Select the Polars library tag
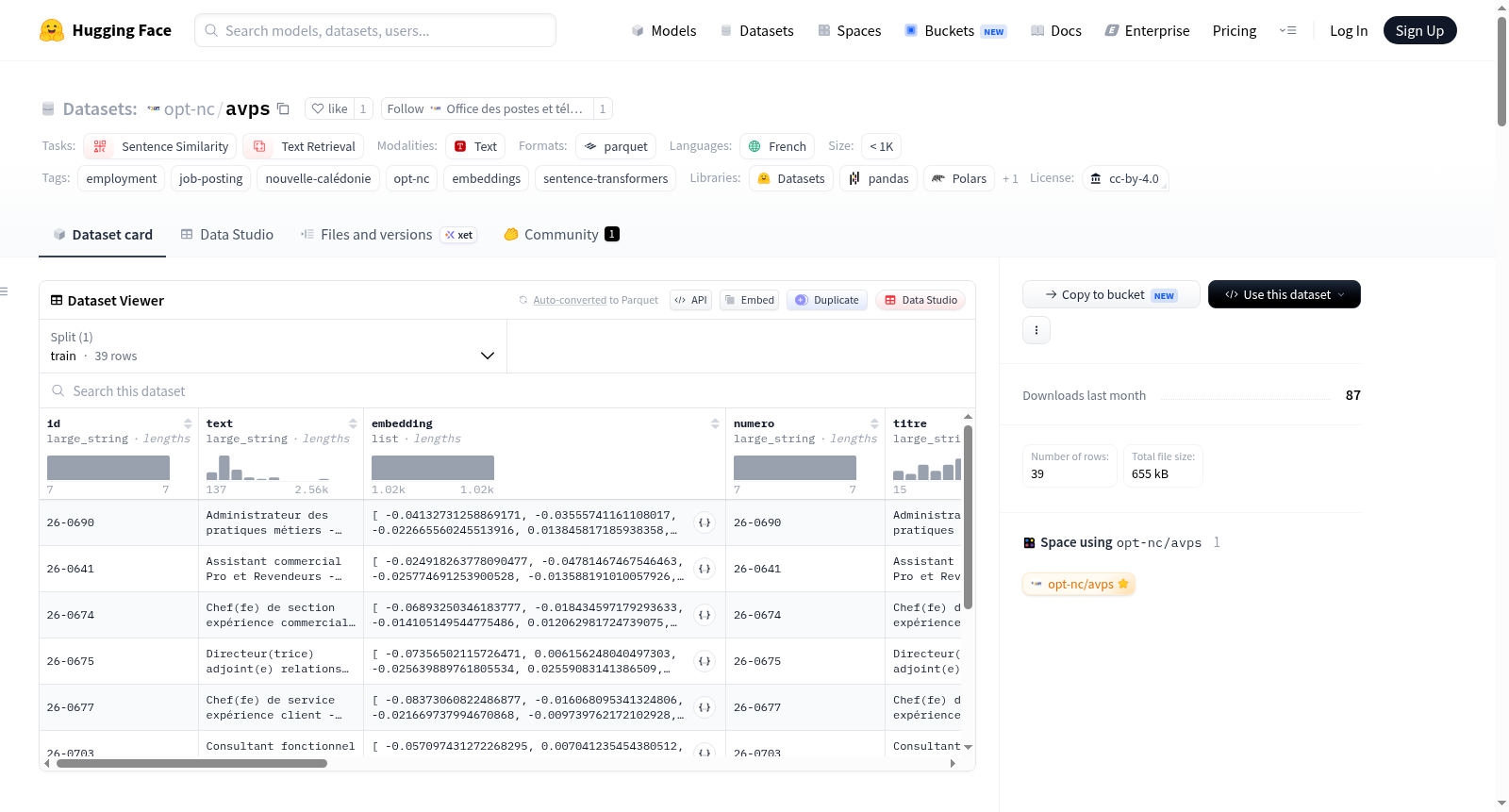Image resolution: width=1509 pixels, height=812 pixels. [x=959, y=178]
